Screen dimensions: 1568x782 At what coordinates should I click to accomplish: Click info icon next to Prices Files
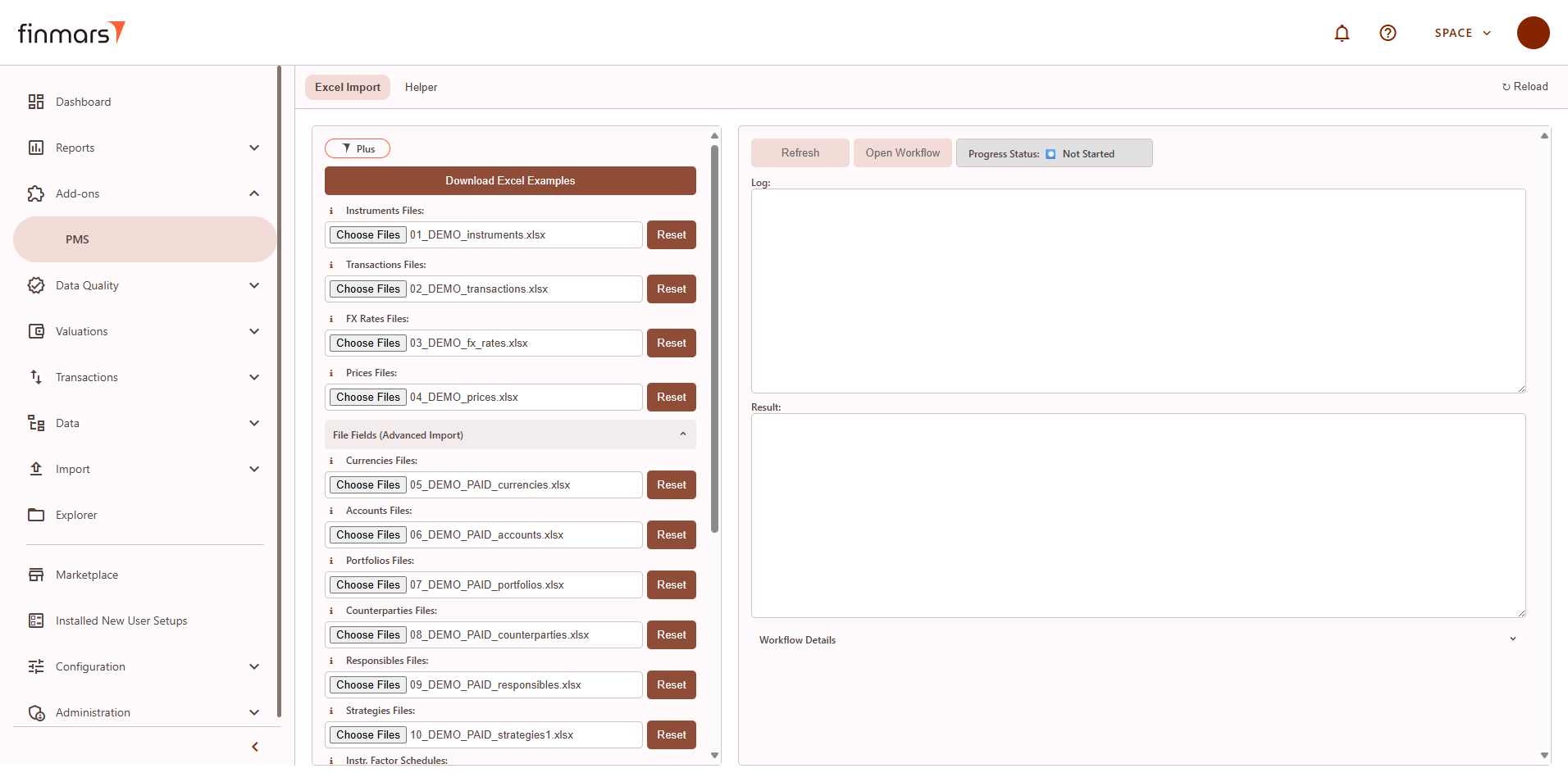pos(331,373)
